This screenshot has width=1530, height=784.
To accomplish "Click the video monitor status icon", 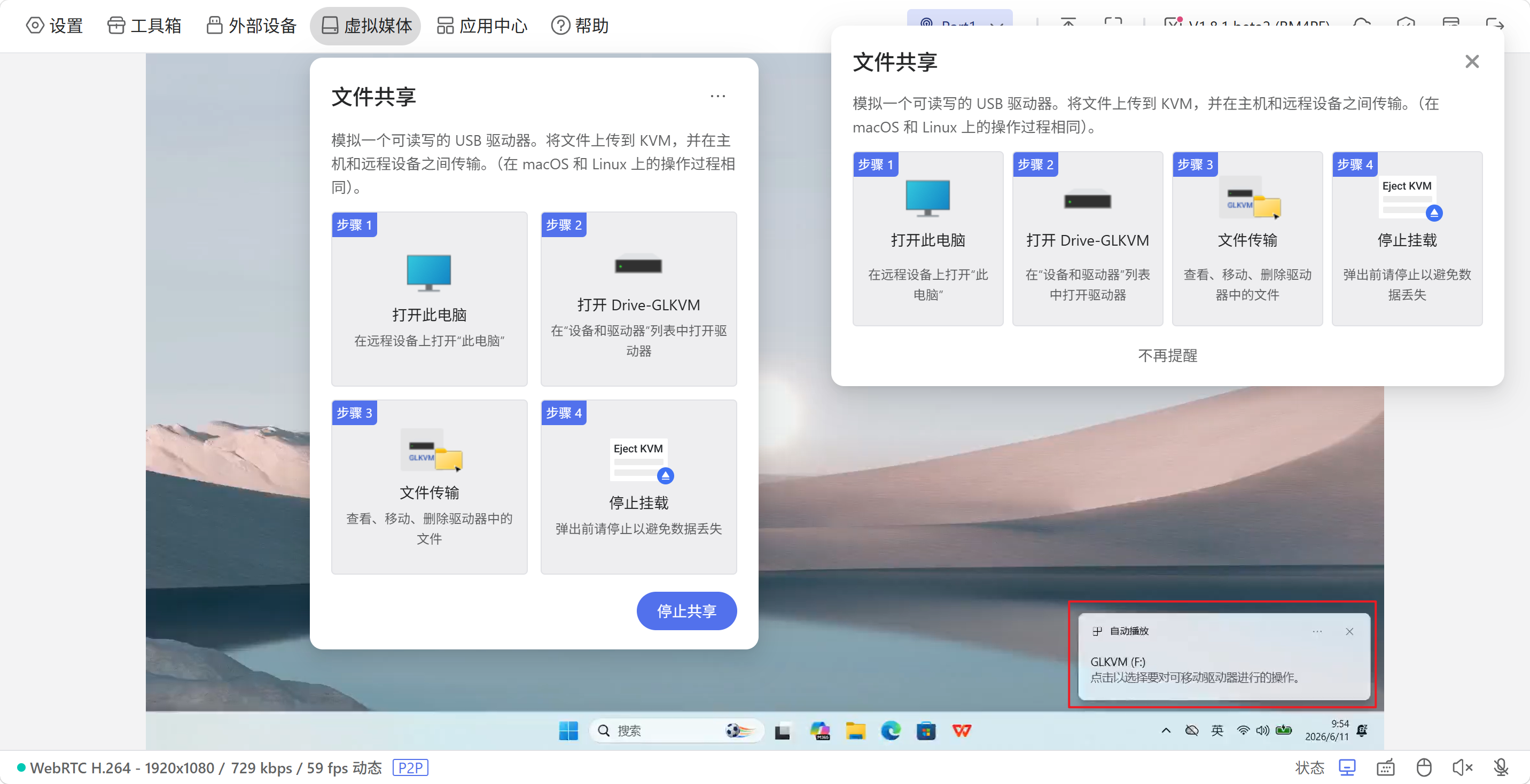I will point(1347,768).
